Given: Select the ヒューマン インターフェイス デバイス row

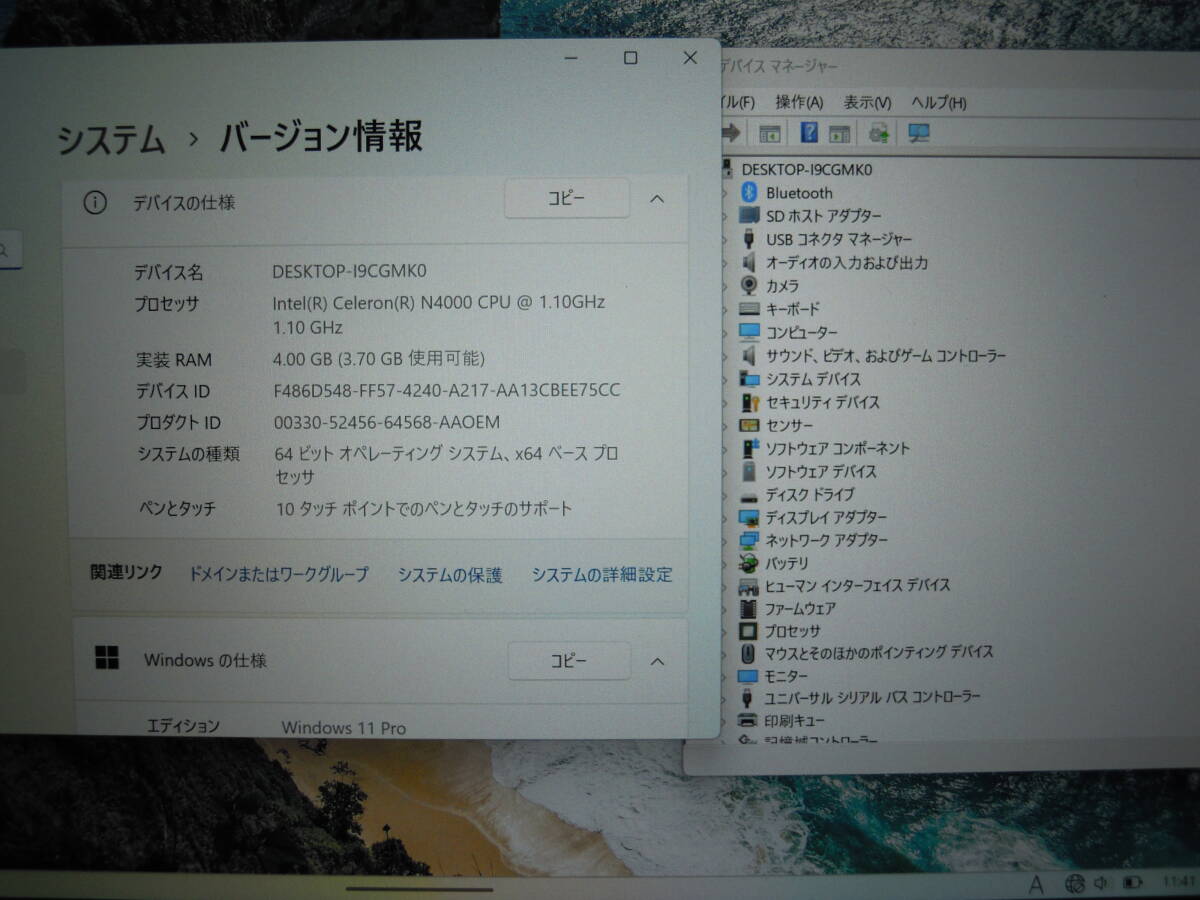Looking at the screenshot, I should 858,585.
